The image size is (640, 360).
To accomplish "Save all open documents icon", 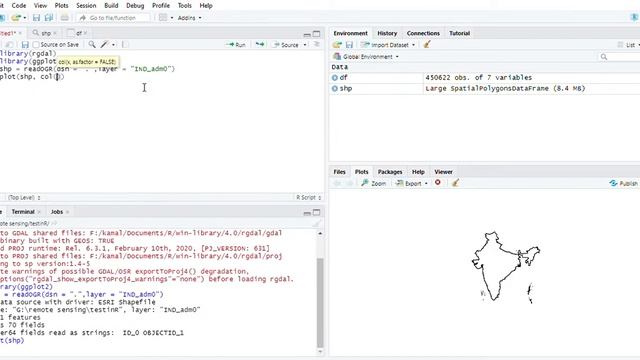I will 49,18.
